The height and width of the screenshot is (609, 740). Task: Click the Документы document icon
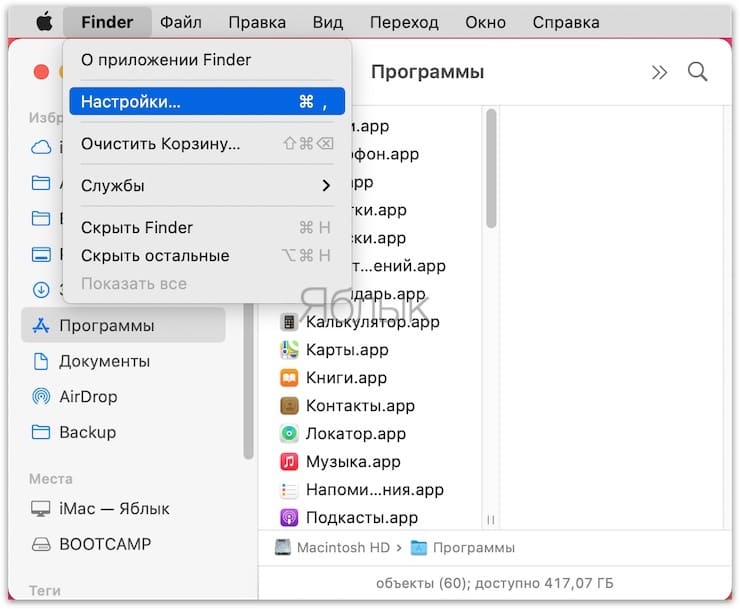tap(41, 361)
